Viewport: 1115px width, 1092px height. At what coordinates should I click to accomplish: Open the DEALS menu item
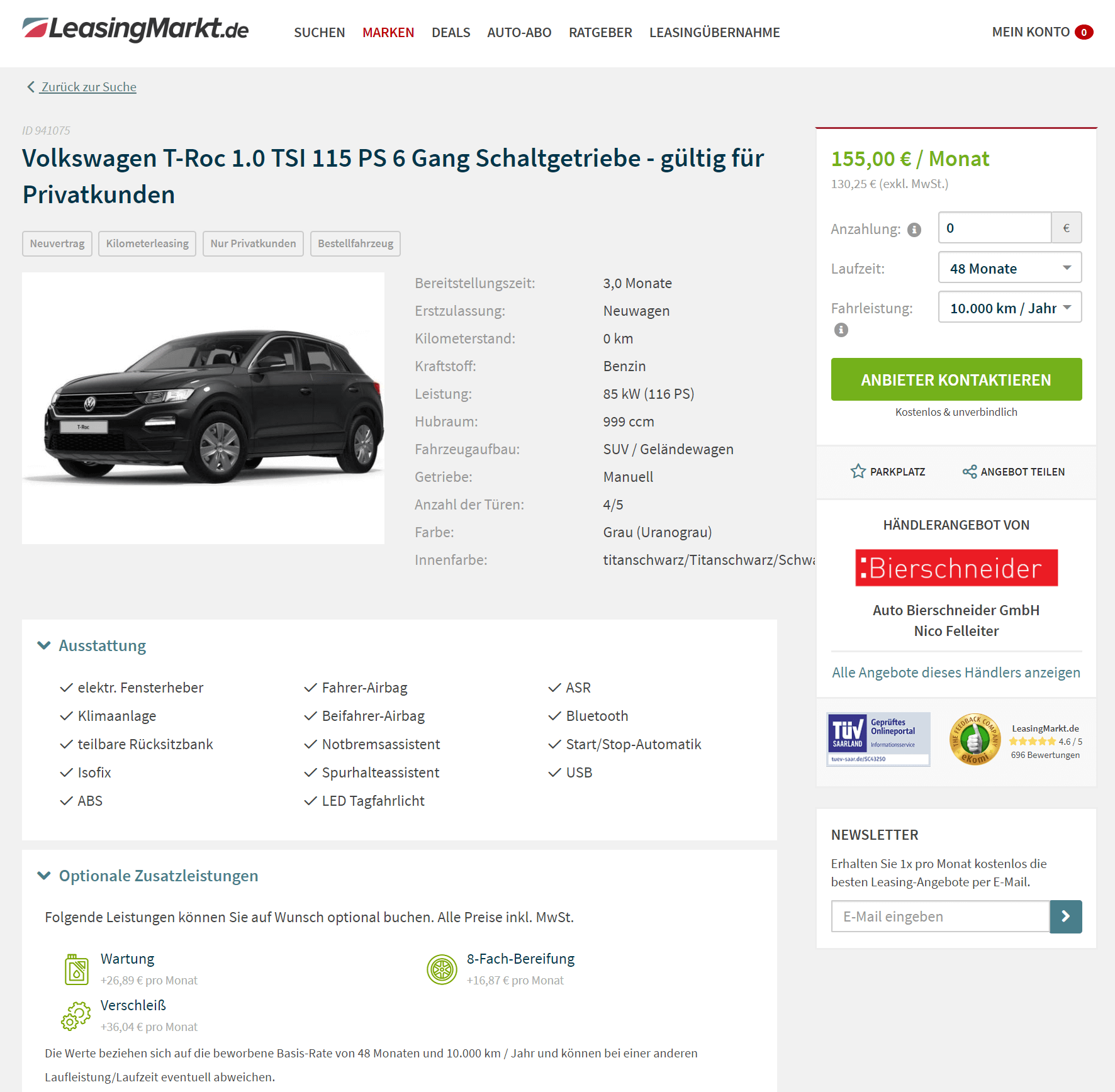tap(451, 32)
